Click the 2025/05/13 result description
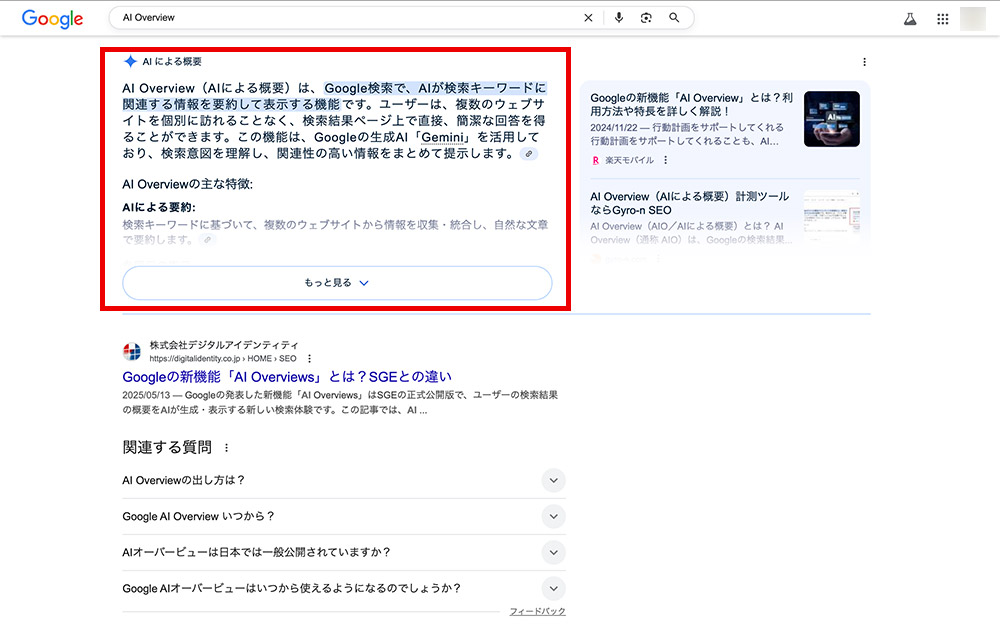This screenshot has width=1000, height=626. [340, 402]
